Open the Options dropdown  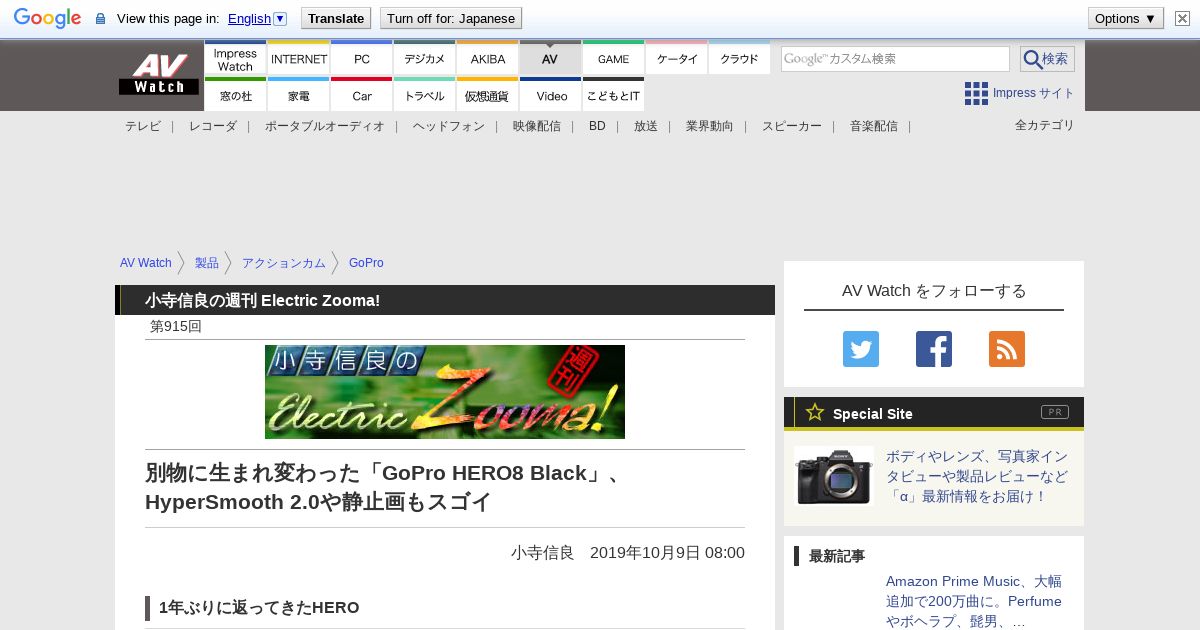tap(1126, 18)
